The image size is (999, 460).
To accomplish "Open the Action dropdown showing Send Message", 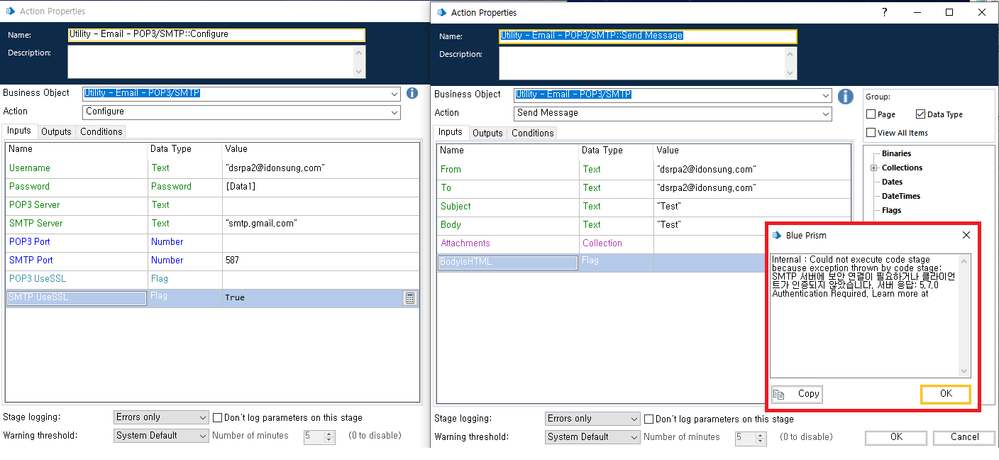I will pyautogui.click(x=826, y=113).
